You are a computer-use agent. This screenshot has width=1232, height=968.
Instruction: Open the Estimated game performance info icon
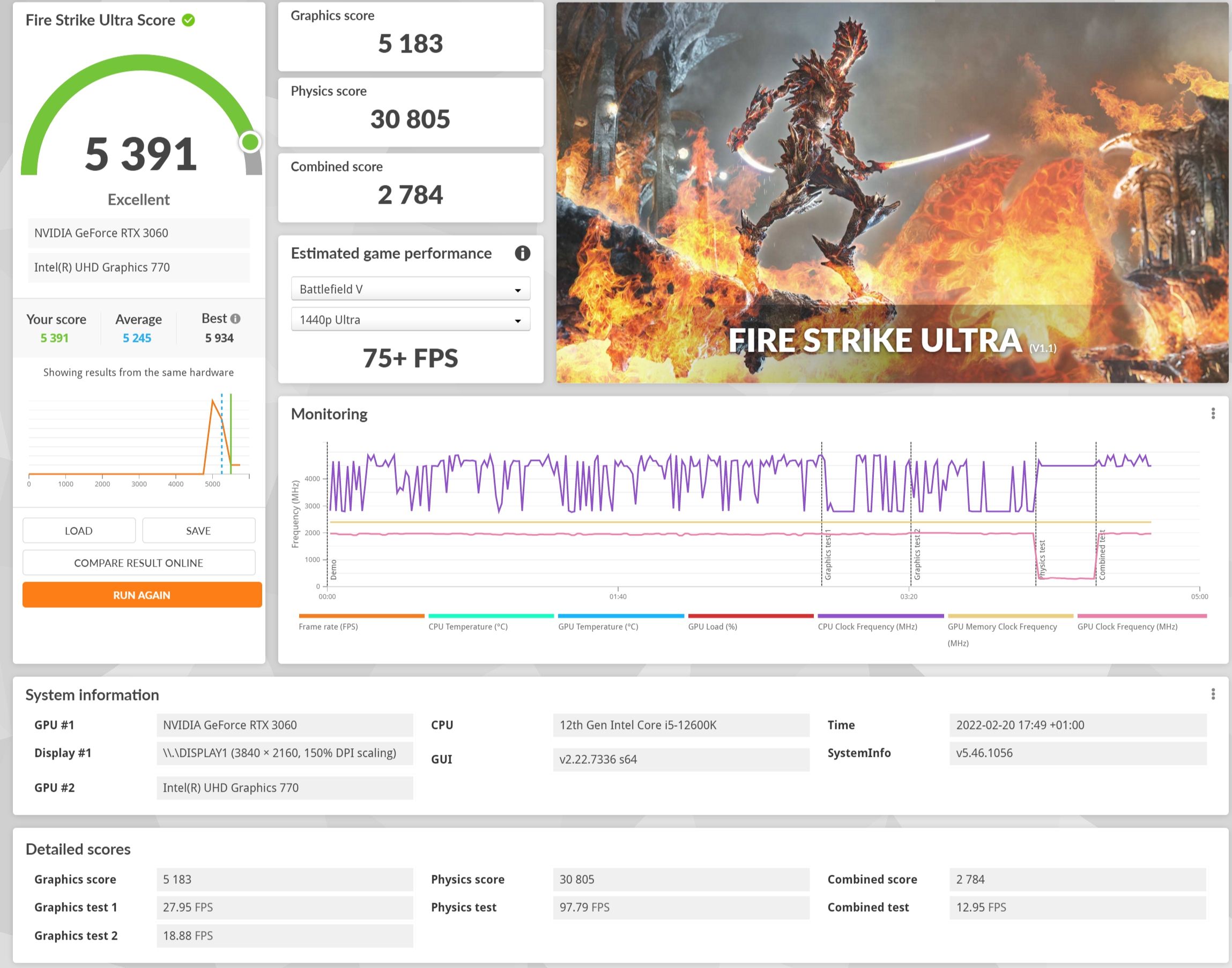click(x=522, y=254)
